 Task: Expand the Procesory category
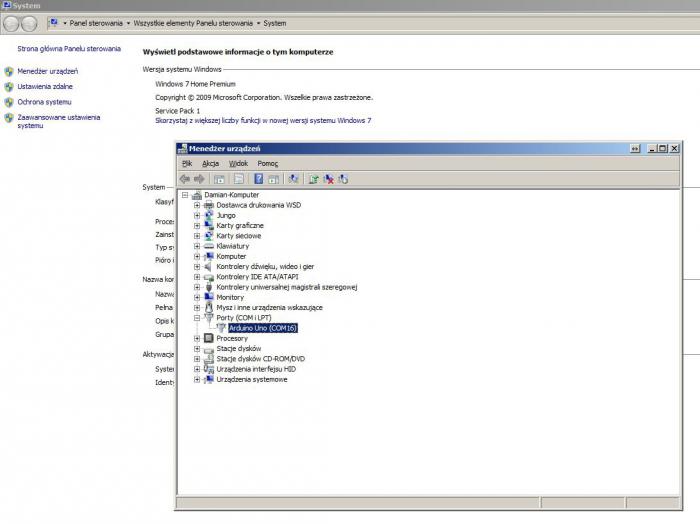(x=197, y=339)
